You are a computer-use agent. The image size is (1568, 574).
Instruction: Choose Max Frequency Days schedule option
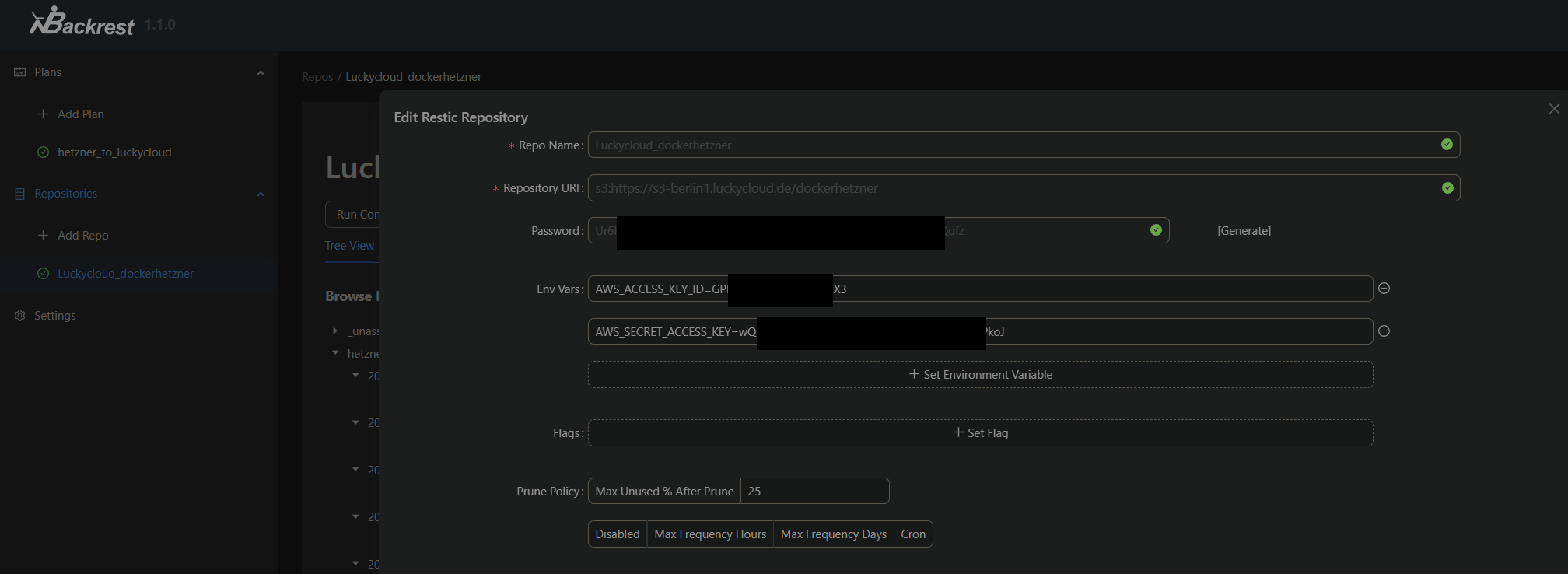pos(833,534)
